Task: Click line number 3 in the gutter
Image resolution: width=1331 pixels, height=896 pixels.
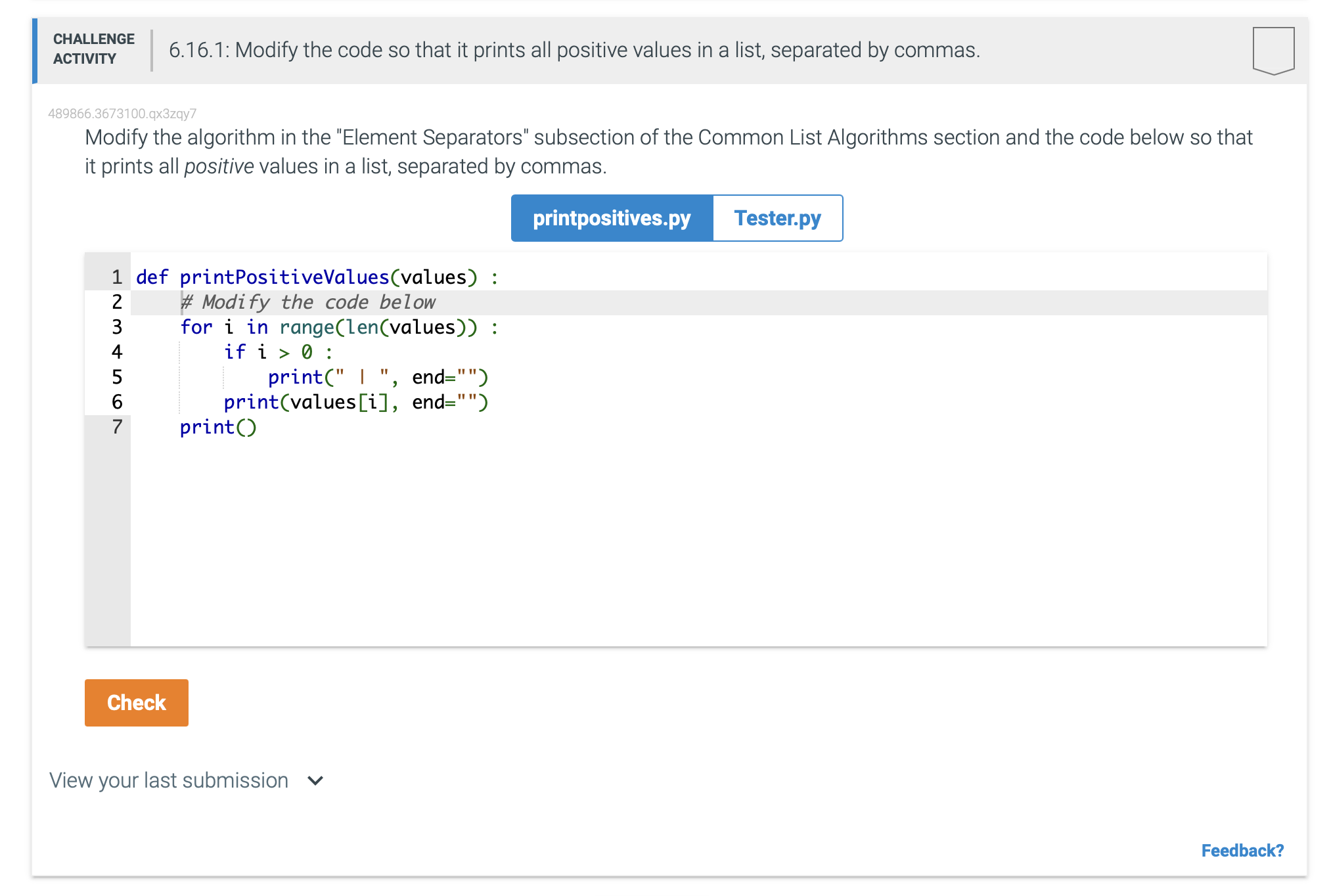Action: [116, 327]
